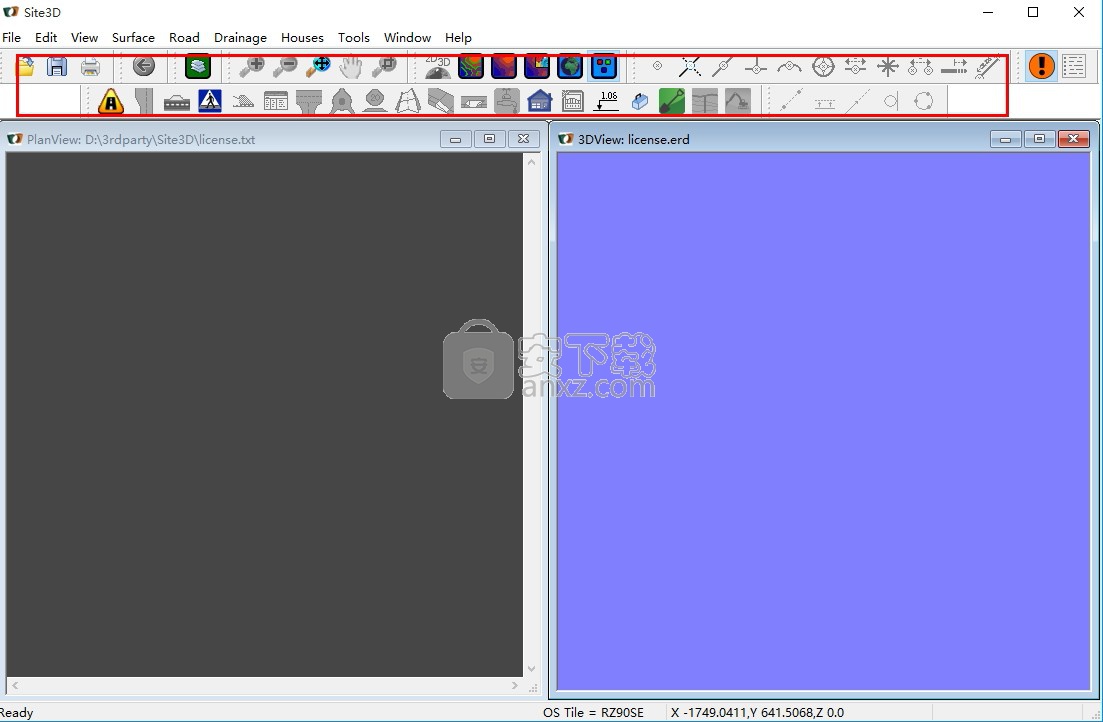Click the blue house icon

pos(540,101)
